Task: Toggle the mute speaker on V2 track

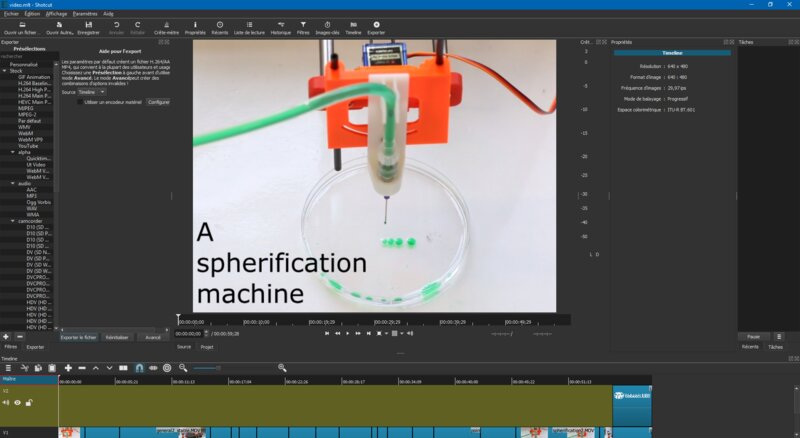Action: (6, 402)
